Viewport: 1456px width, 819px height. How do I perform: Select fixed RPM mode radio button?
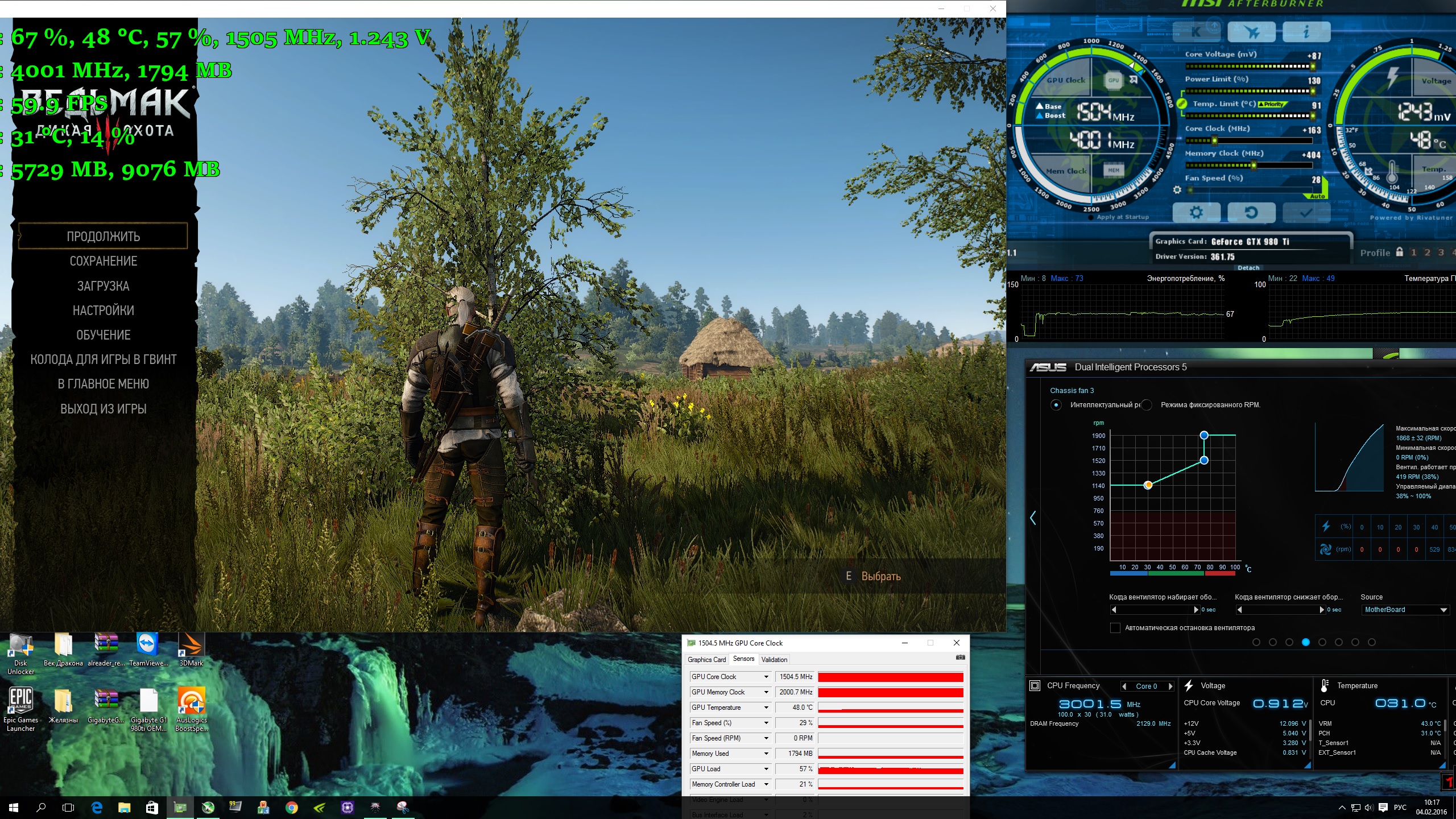click(1147, 405)
